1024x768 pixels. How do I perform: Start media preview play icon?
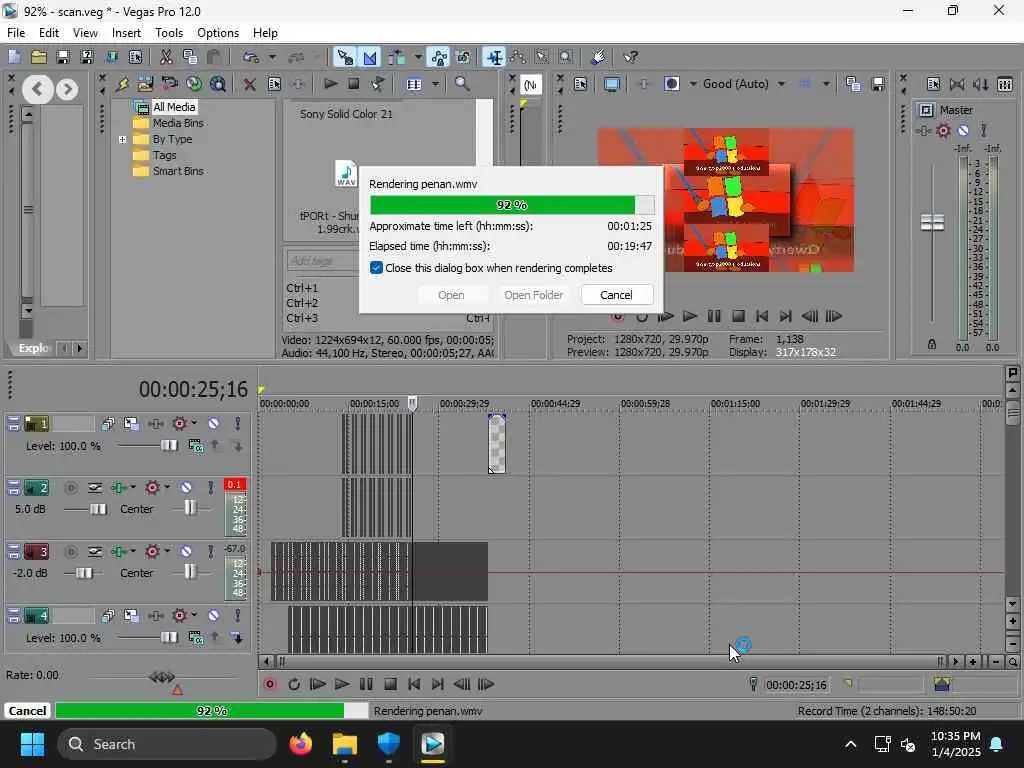[x=330, y=84]
